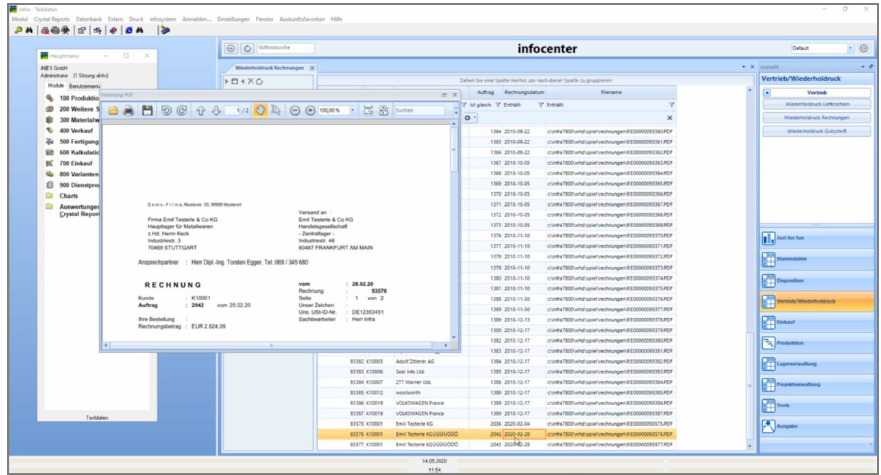This screenshot has height=475, width=881.
Task: Go to next PDF page with down arrow
Action: tap(216, 110)
